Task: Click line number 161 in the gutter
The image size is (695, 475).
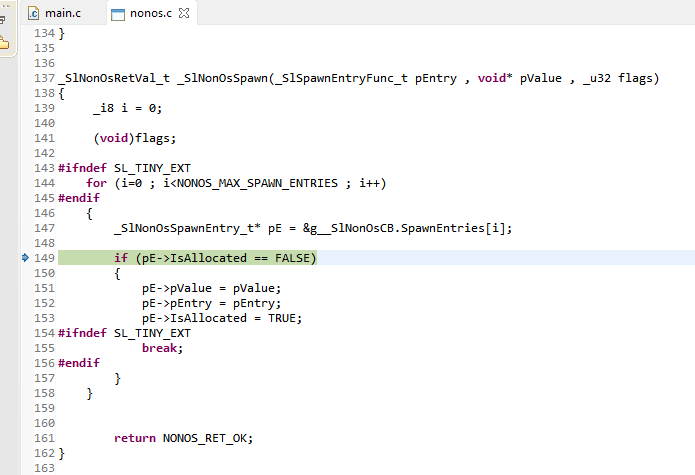Action: (x=44, y=438)
